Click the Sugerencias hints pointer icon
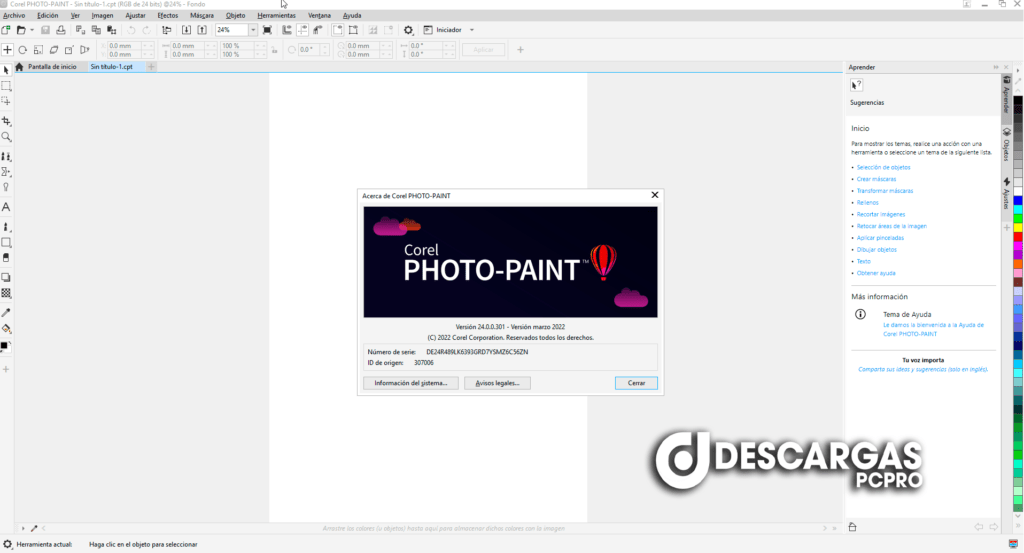The height and width of the screenshot is (553, 1024). 856,85
